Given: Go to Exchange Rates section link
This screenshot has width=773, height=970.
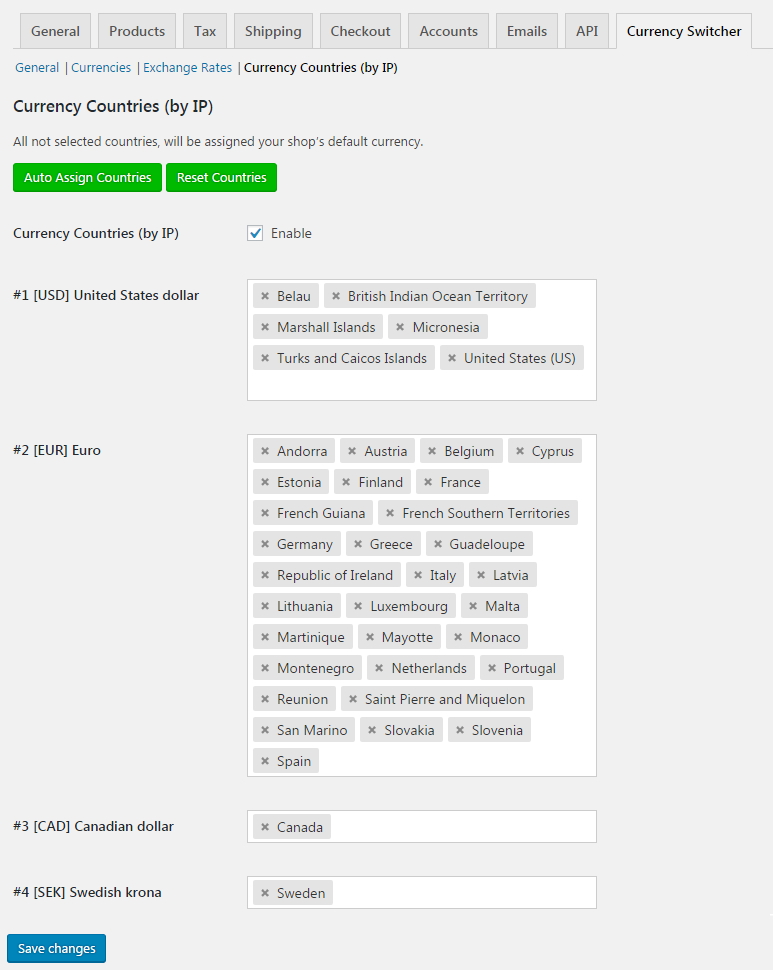Looking at the screenshot, I should point(187,67).
